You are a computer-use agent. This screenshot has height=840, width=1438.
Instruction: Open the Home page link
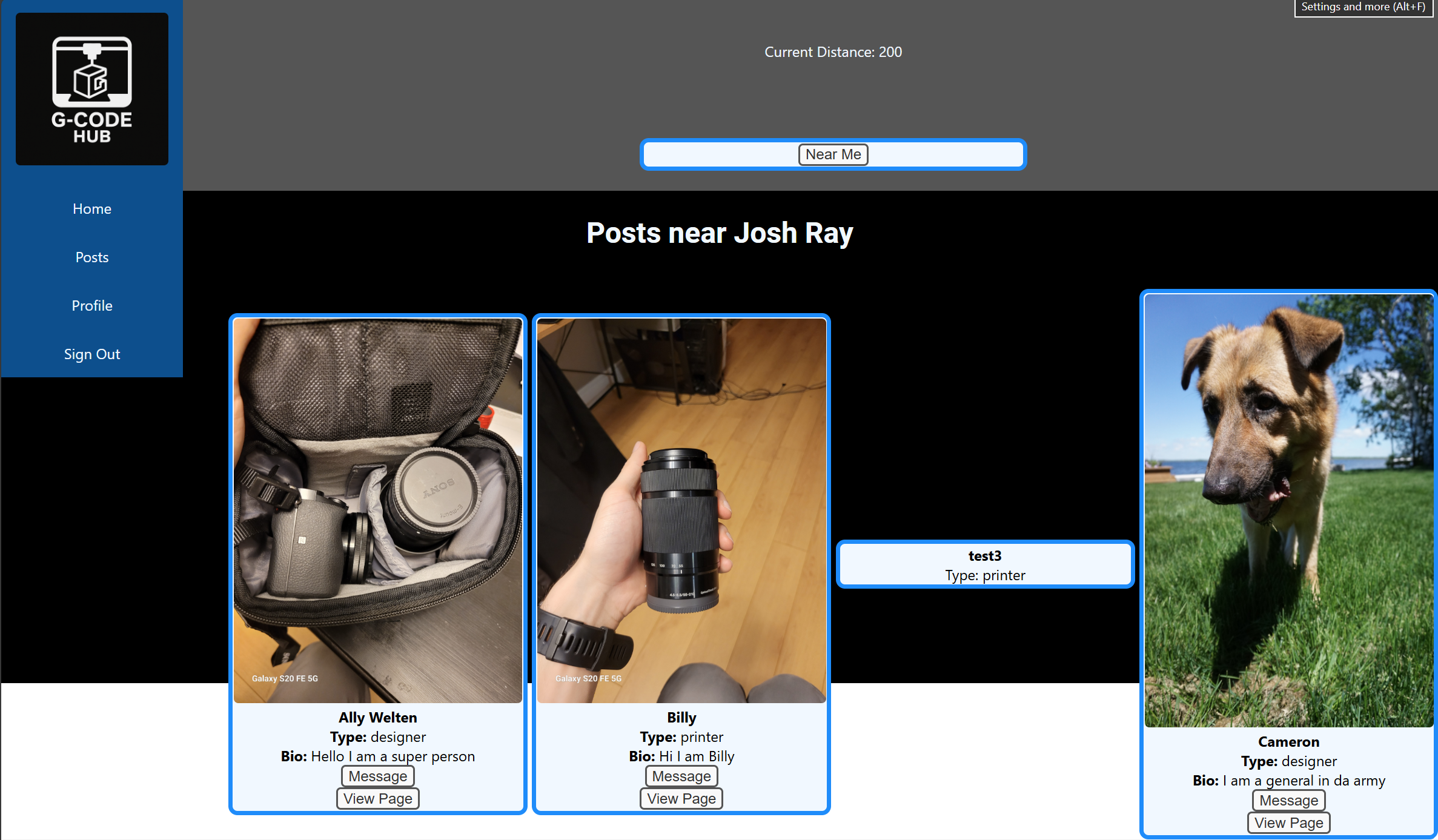[92, 209]
